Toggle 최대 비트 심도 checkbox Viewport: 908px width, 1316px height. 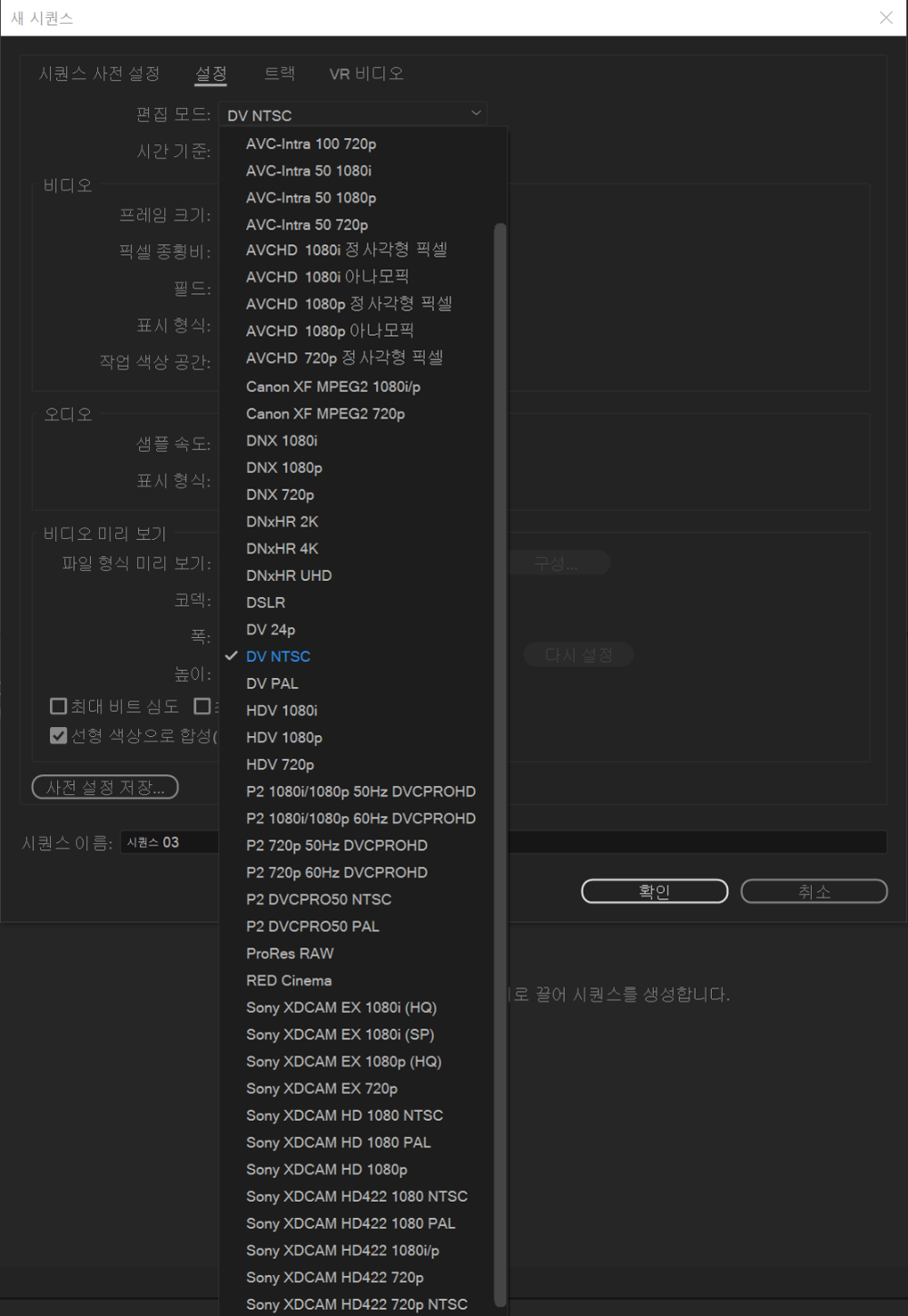point(59,706)
